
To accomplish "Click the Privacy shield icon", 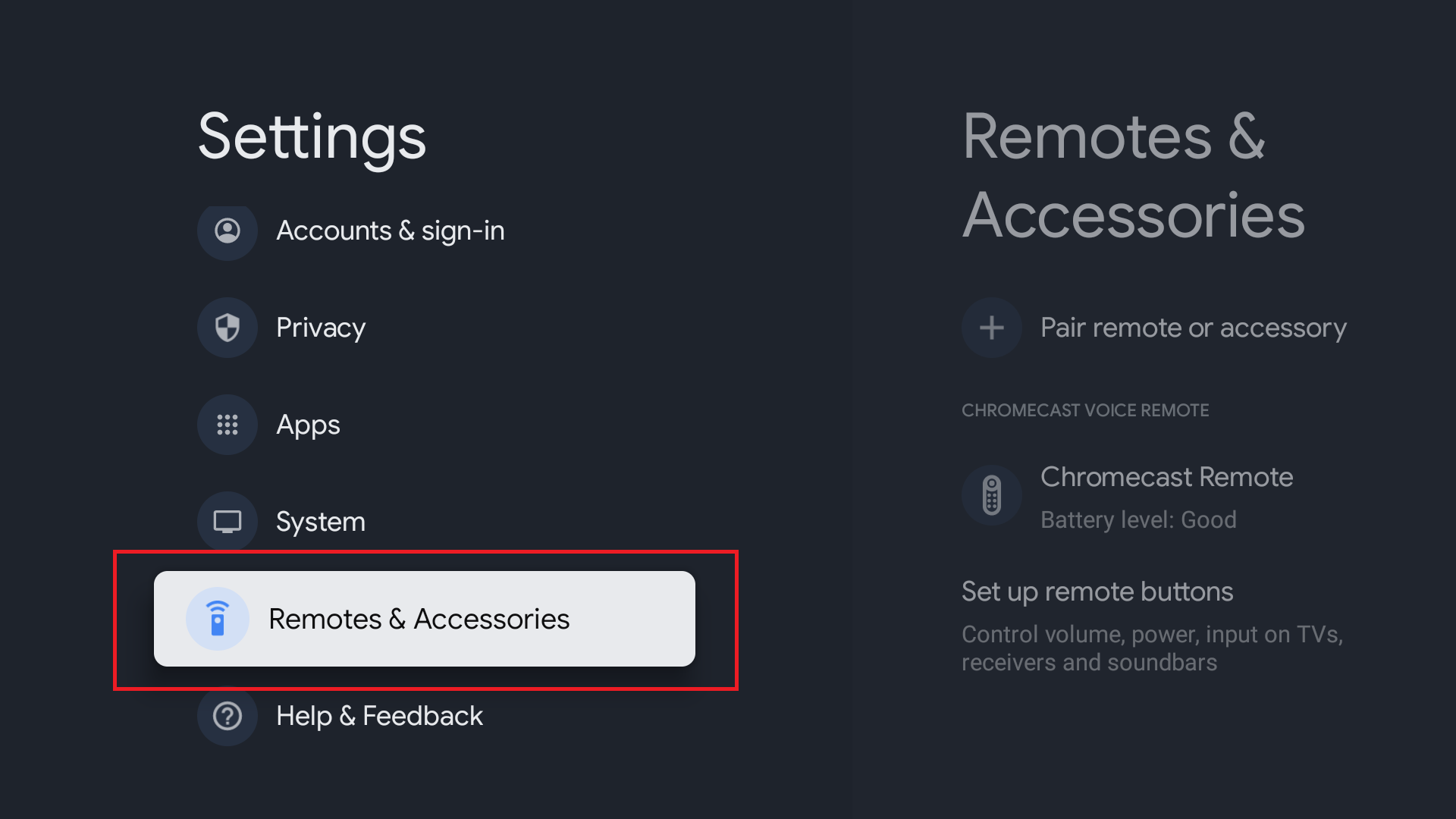I will (227, 328).
